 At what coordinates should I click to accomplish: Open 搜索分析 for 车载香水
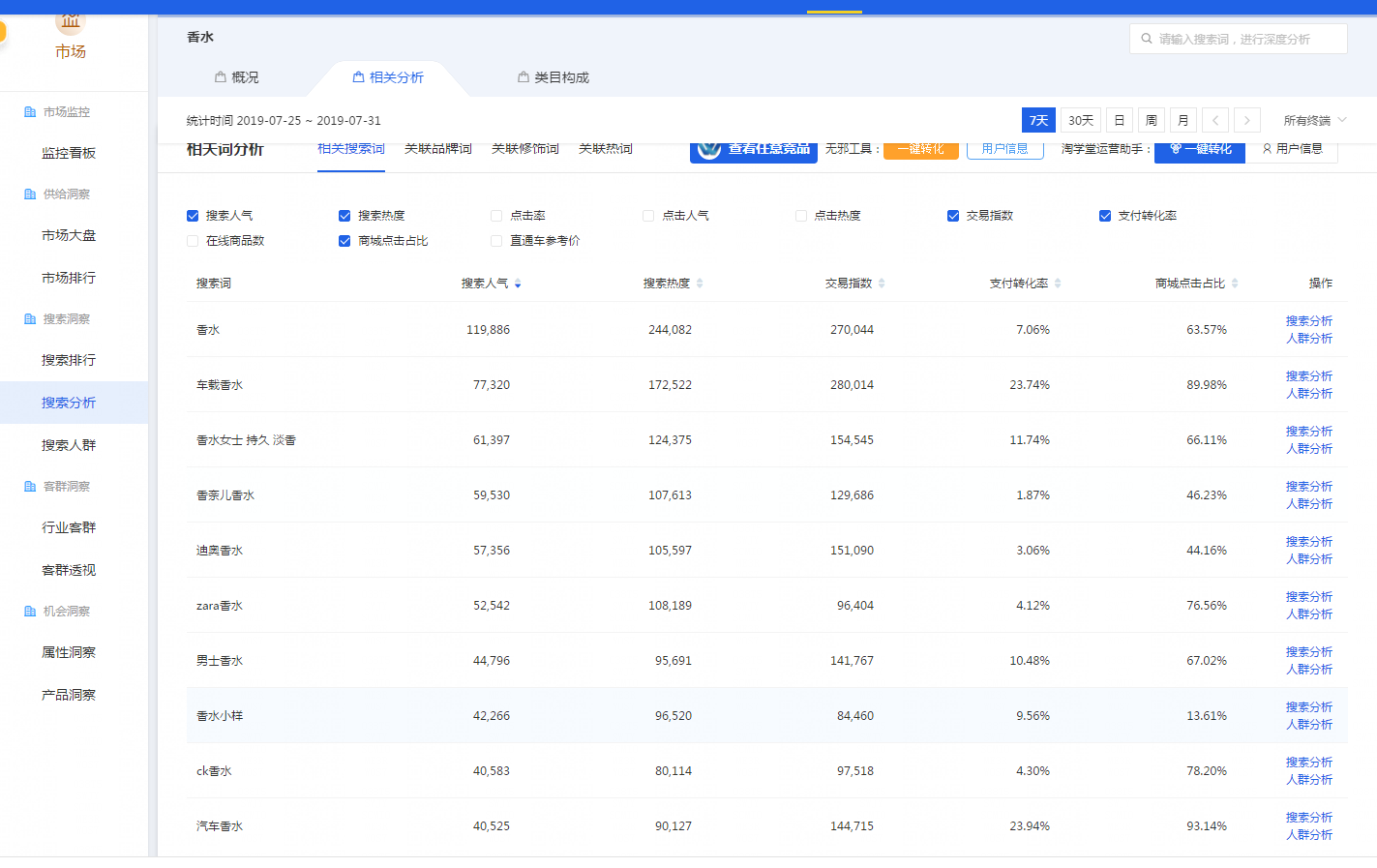point(1308,375)
